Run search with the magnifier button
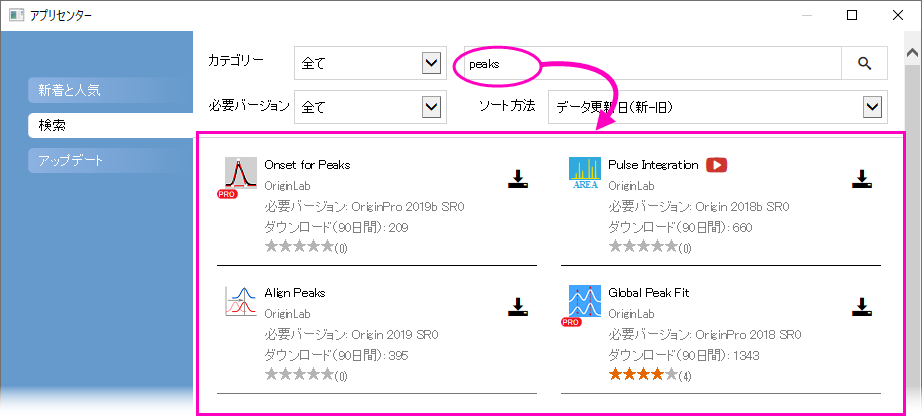This screenshot has width=922, height=416. pyautogui.click(x=864, y=64)
